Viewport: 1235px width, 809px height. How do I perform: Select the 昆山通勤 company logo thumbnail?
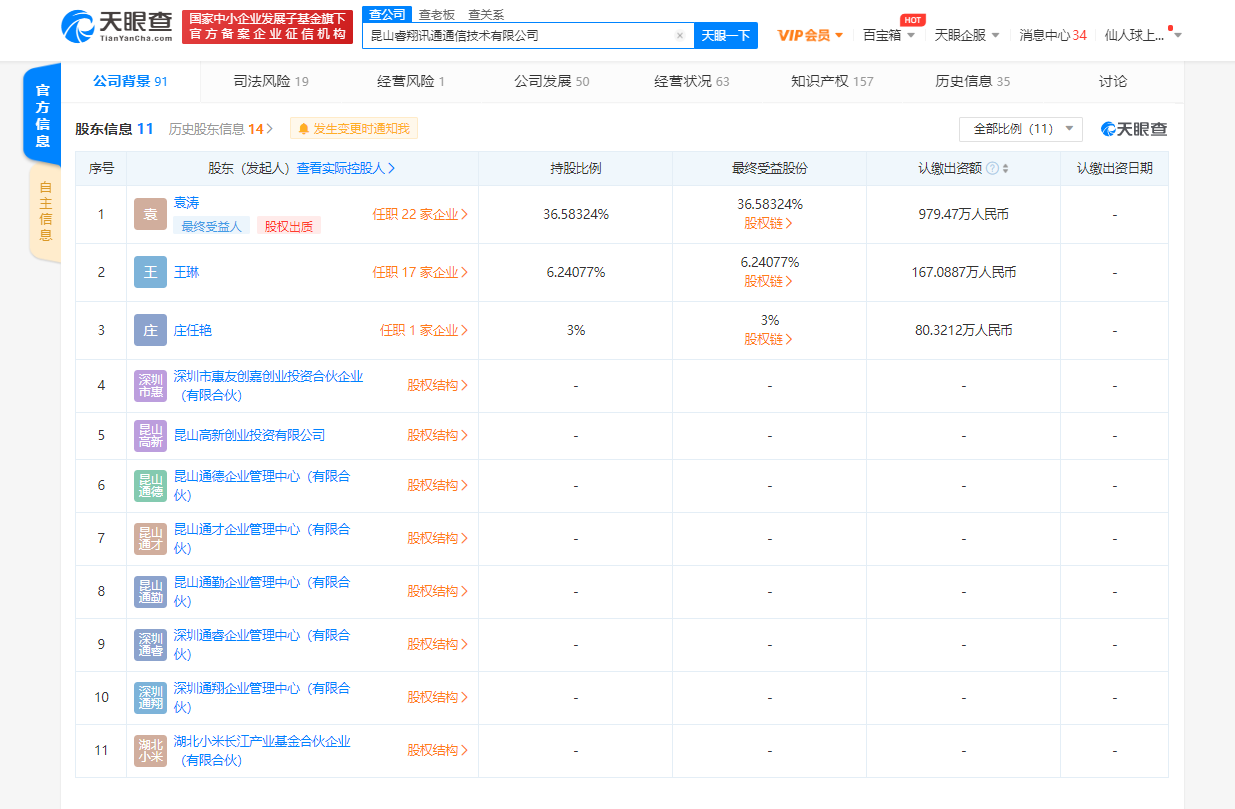tap(150, 592)
